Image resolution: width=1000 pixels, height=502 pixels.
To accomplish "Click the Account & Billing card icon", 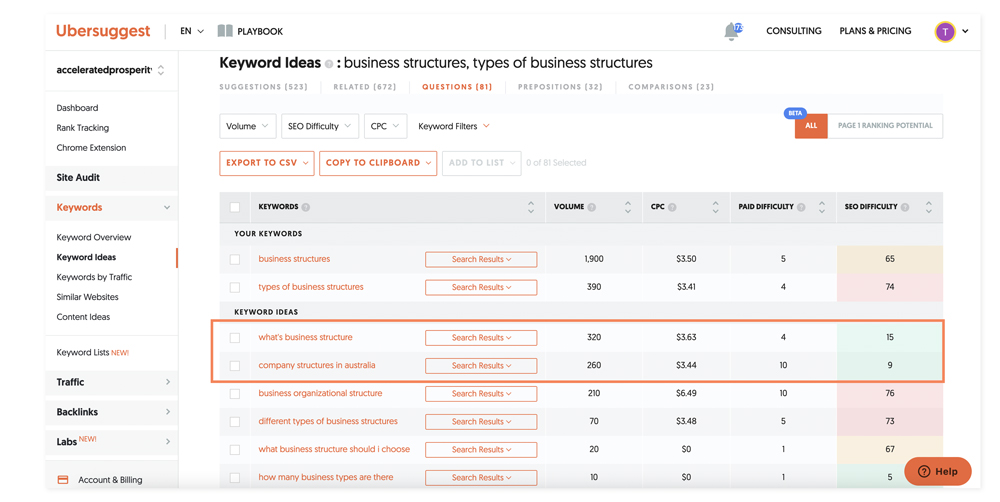I will 63,480.
